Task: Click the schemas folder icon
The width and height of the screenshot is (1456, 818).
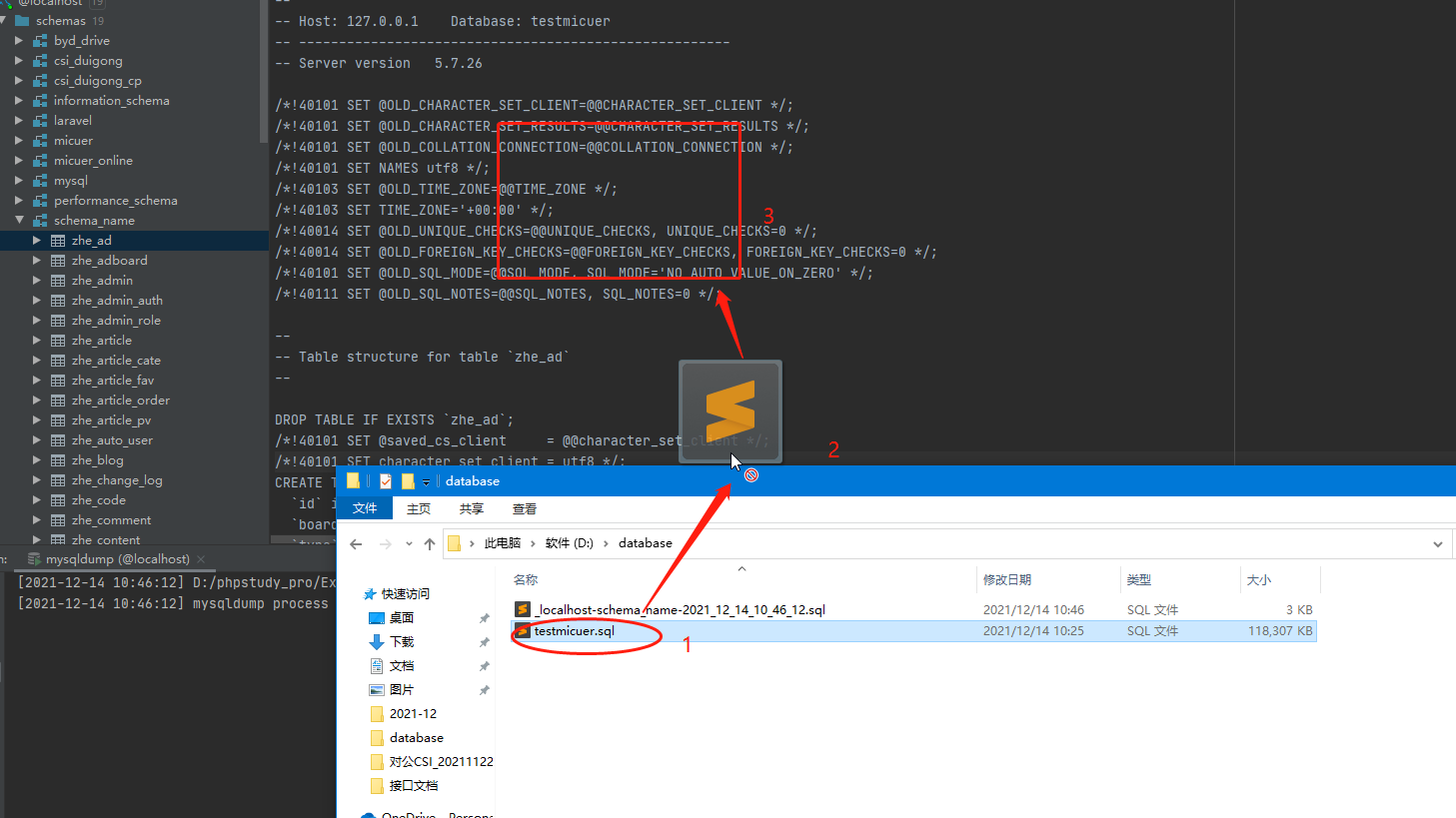Action: point(22,20)
